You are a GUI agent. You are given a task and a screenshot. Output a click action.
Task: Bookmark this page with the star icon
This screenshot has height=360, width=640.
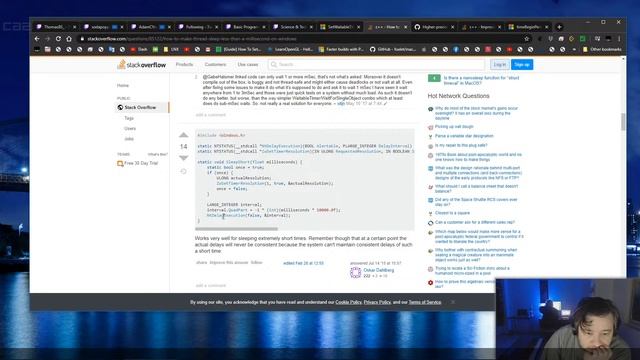[527, 39]
